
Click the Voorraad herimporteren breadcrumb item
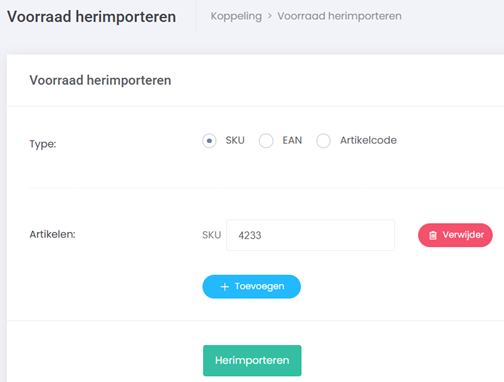click(339, 16)
